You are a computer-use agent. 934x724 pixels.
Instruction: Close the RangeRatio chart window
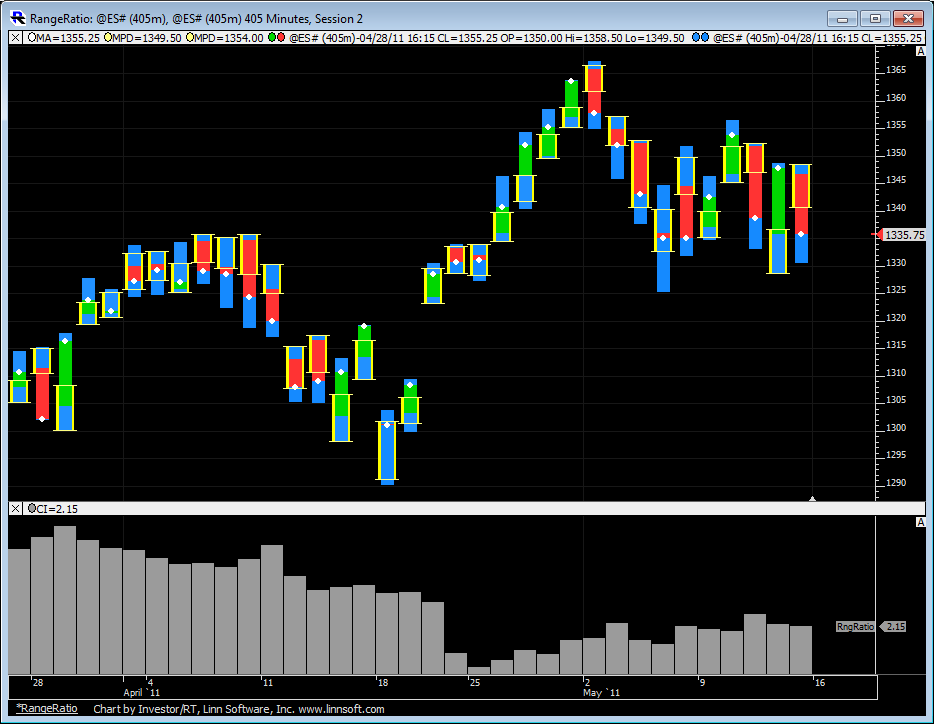click(908, 19)
